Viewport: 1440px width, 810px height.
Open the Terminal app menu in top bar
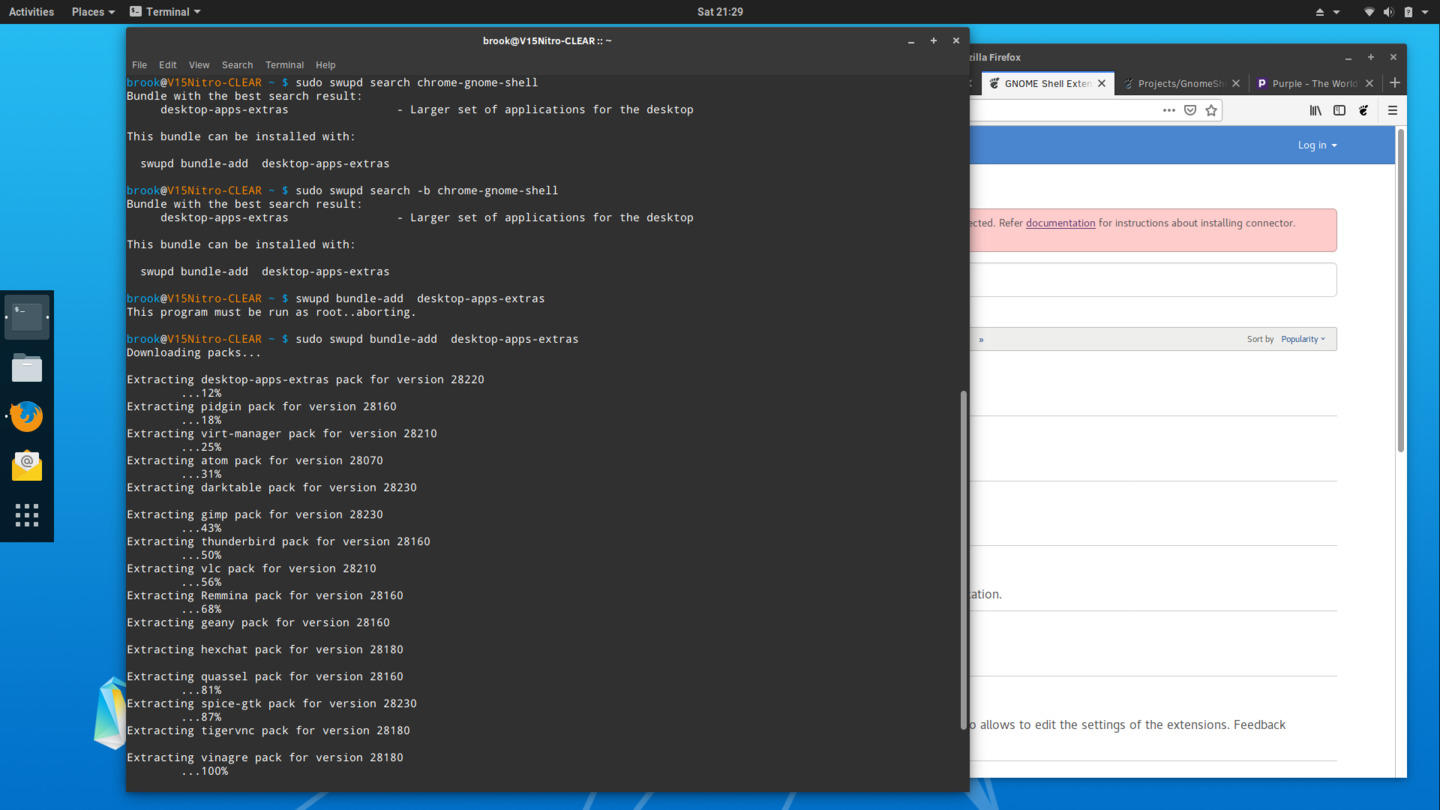click(165, 12)
